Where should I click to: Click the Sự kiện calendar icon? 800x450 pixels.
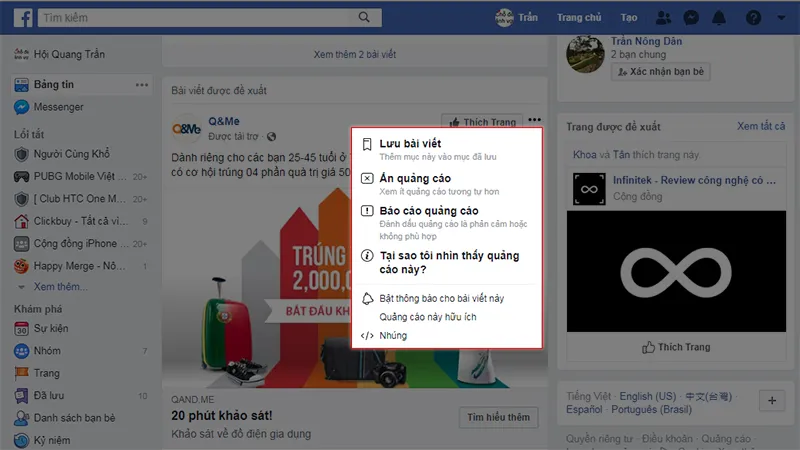pyautogui.click(x=21, y=329)
